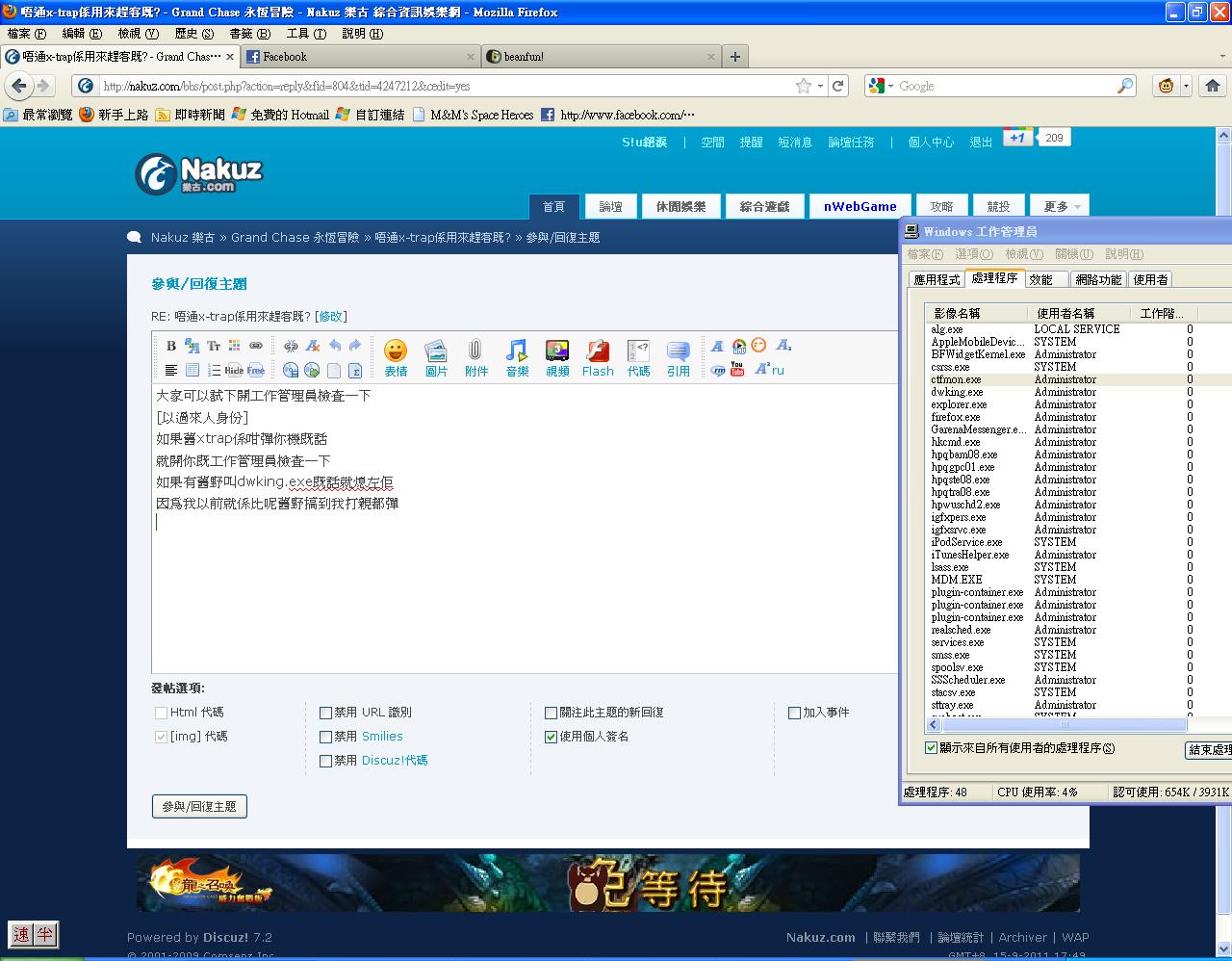Click the insert link chain icon
Image resolution: width=1232 pixels, height=961 pixels.
coord(256,346)
